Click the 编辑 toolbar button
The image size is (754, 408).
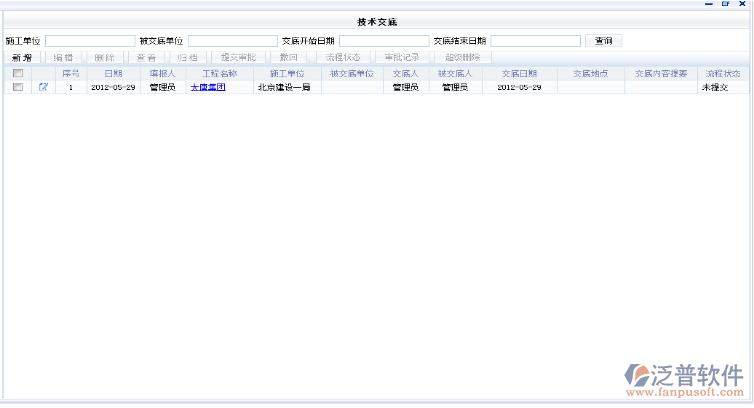pos(63,57)
